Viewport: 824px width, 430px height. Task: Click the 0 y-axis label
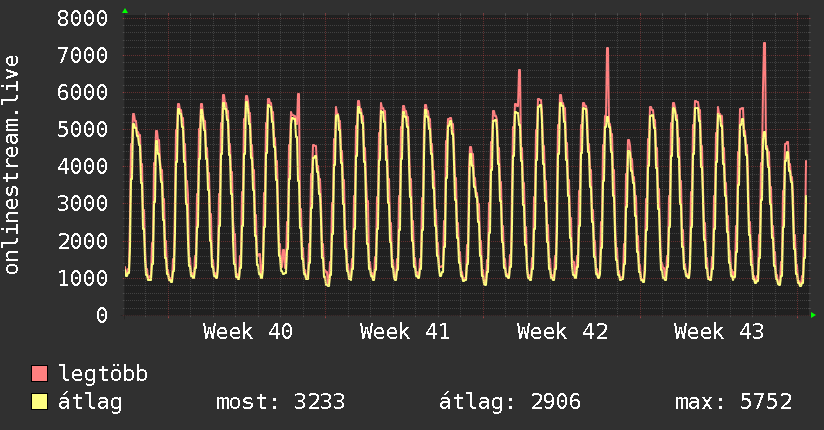coord(102,315)
